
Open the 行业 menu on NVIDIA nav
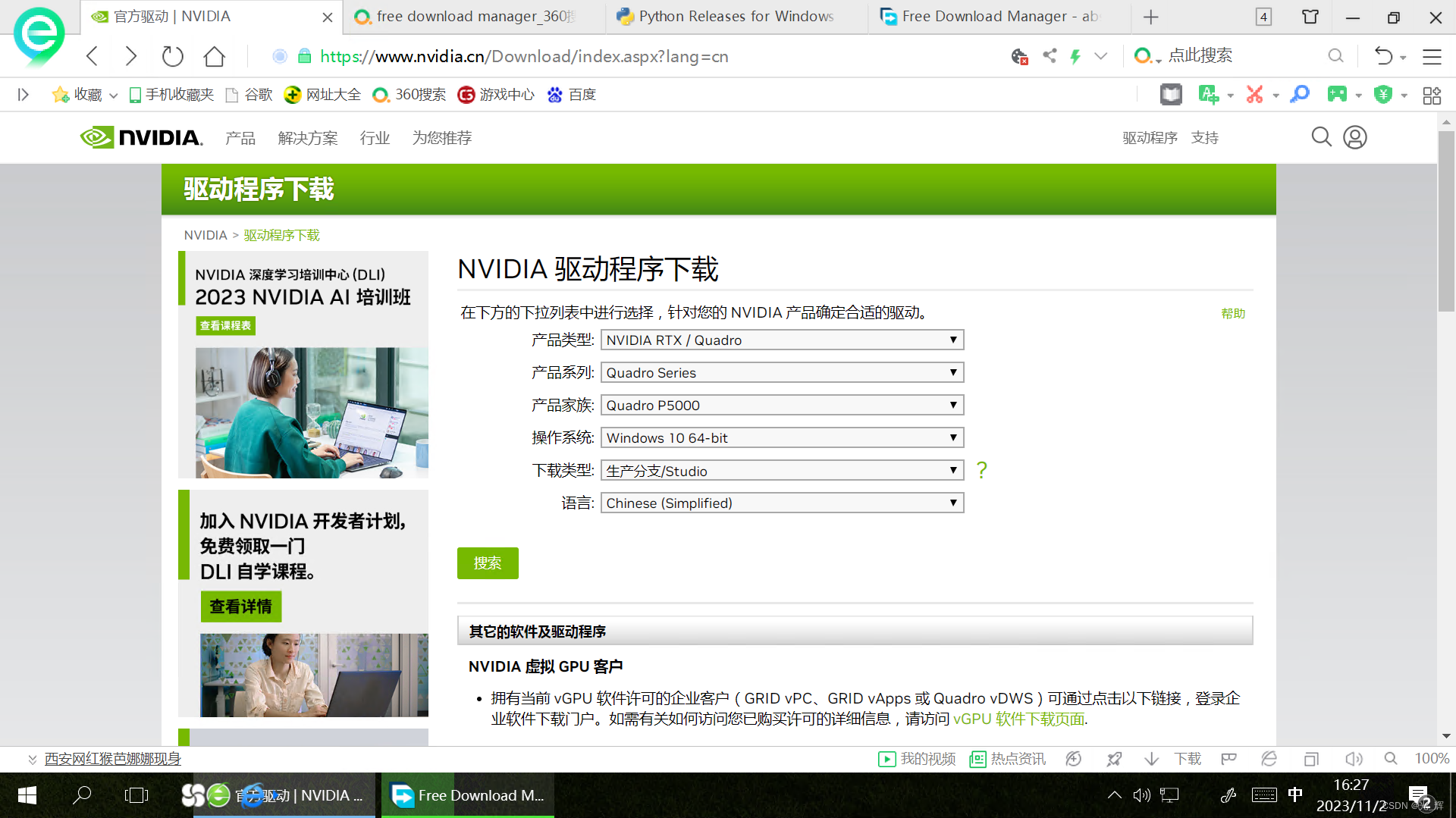[375, 138]
